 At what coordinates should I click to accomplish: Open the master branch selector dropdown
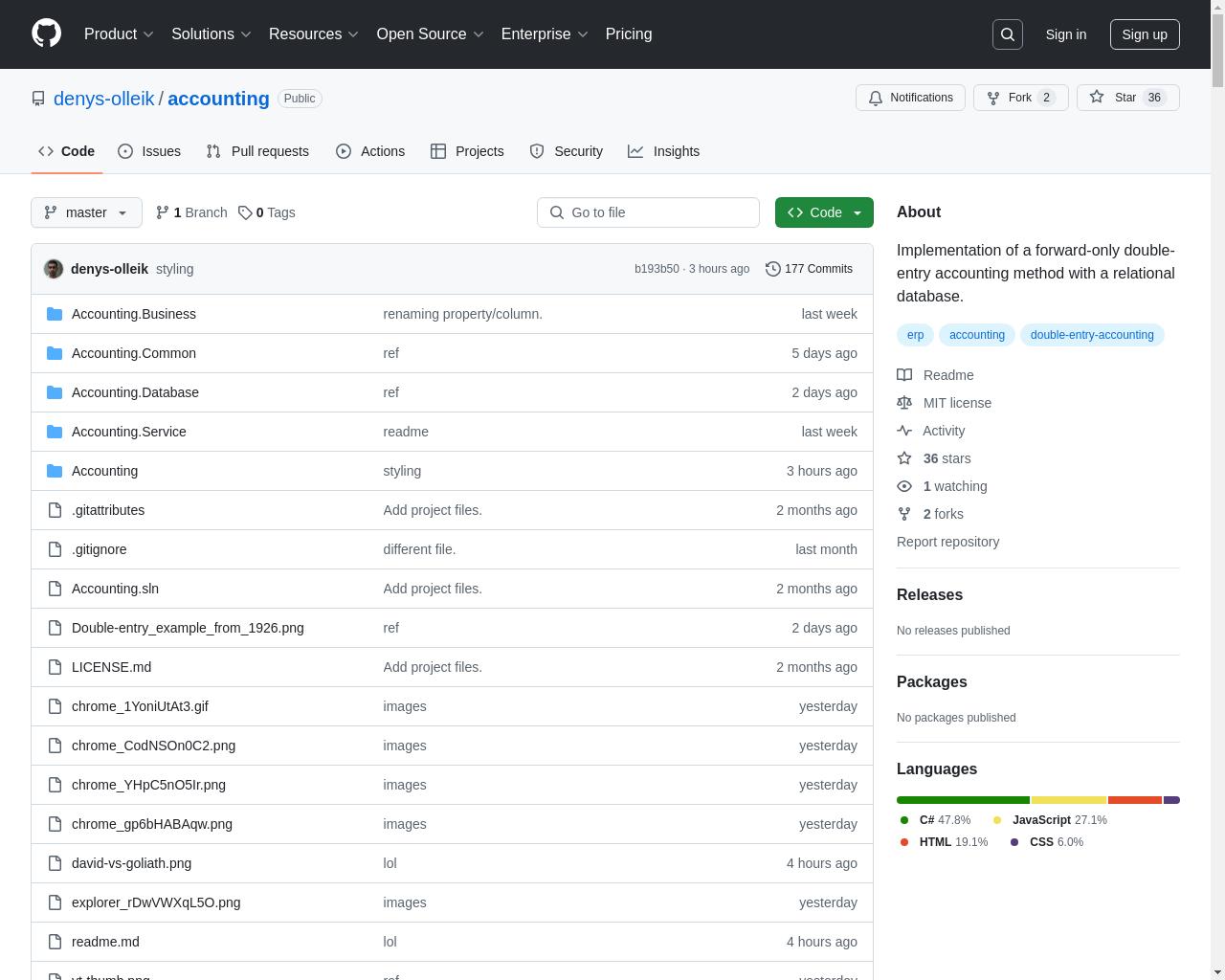(x=86, y=212)
